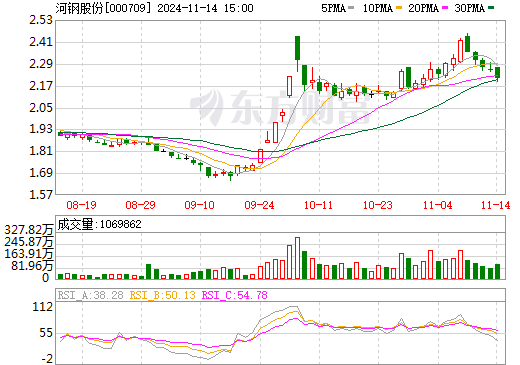Click the stock title 河钢股份[000709]
The height and width of the screenshot is (365, 520).
pyautogui.click(x=104, y=8)
